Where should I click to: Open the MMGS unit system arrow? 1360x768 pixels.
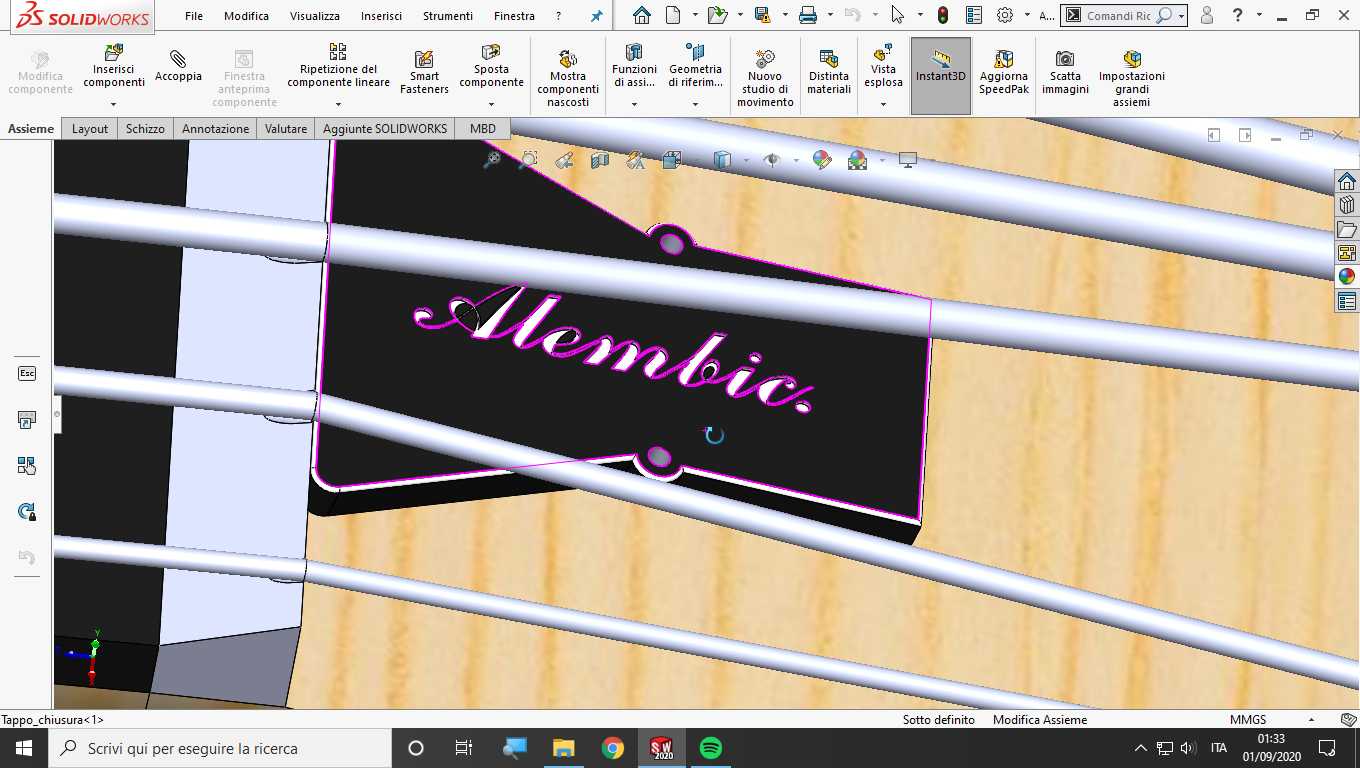pos(1311,720)
